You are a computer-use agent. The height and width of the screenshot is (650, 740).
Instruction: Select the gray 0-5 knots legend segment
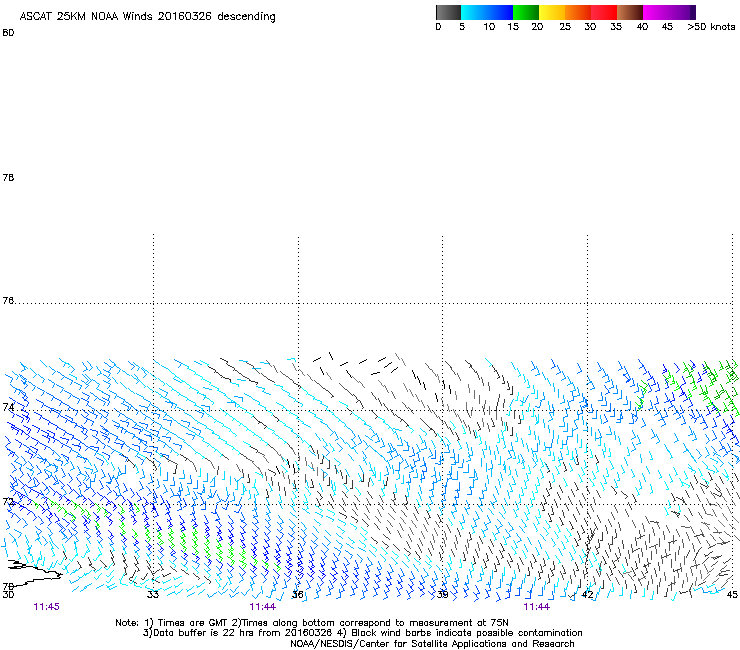click(448, 12)
